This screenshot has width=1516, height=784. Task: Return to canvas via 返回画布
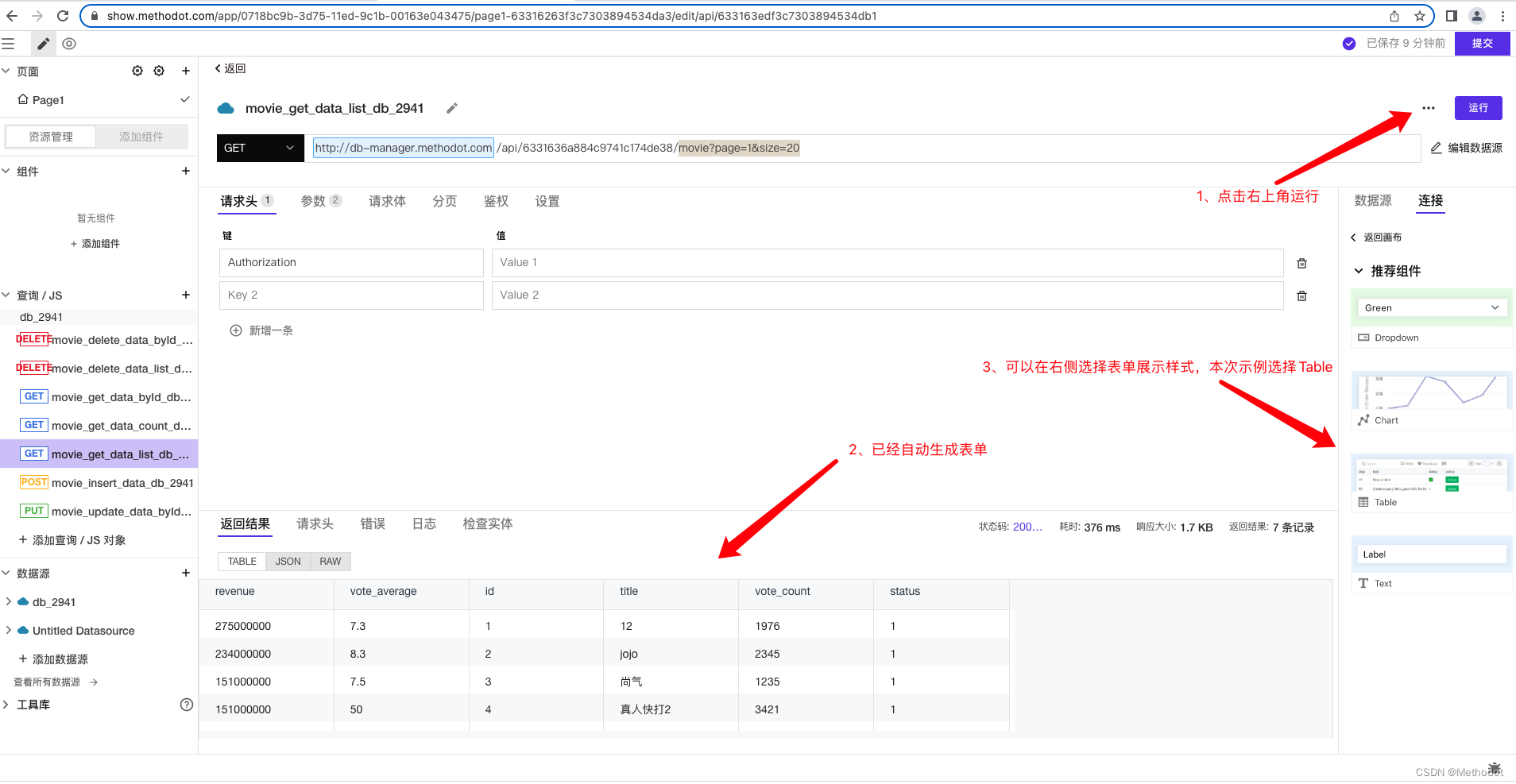[1376, 237]
